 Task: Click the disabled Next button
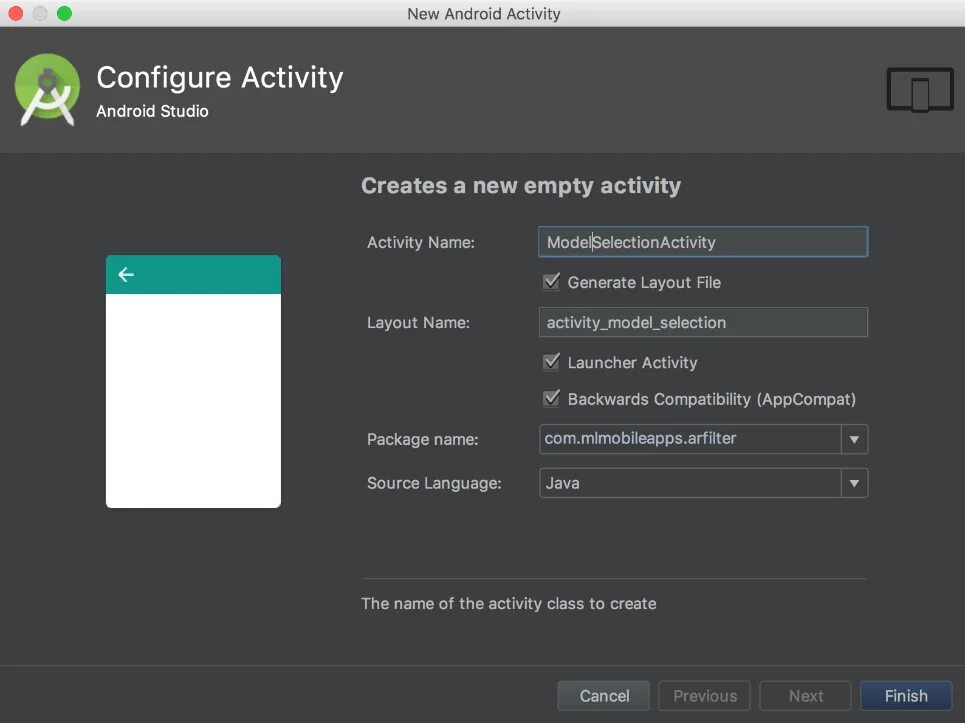pos(806,696)
